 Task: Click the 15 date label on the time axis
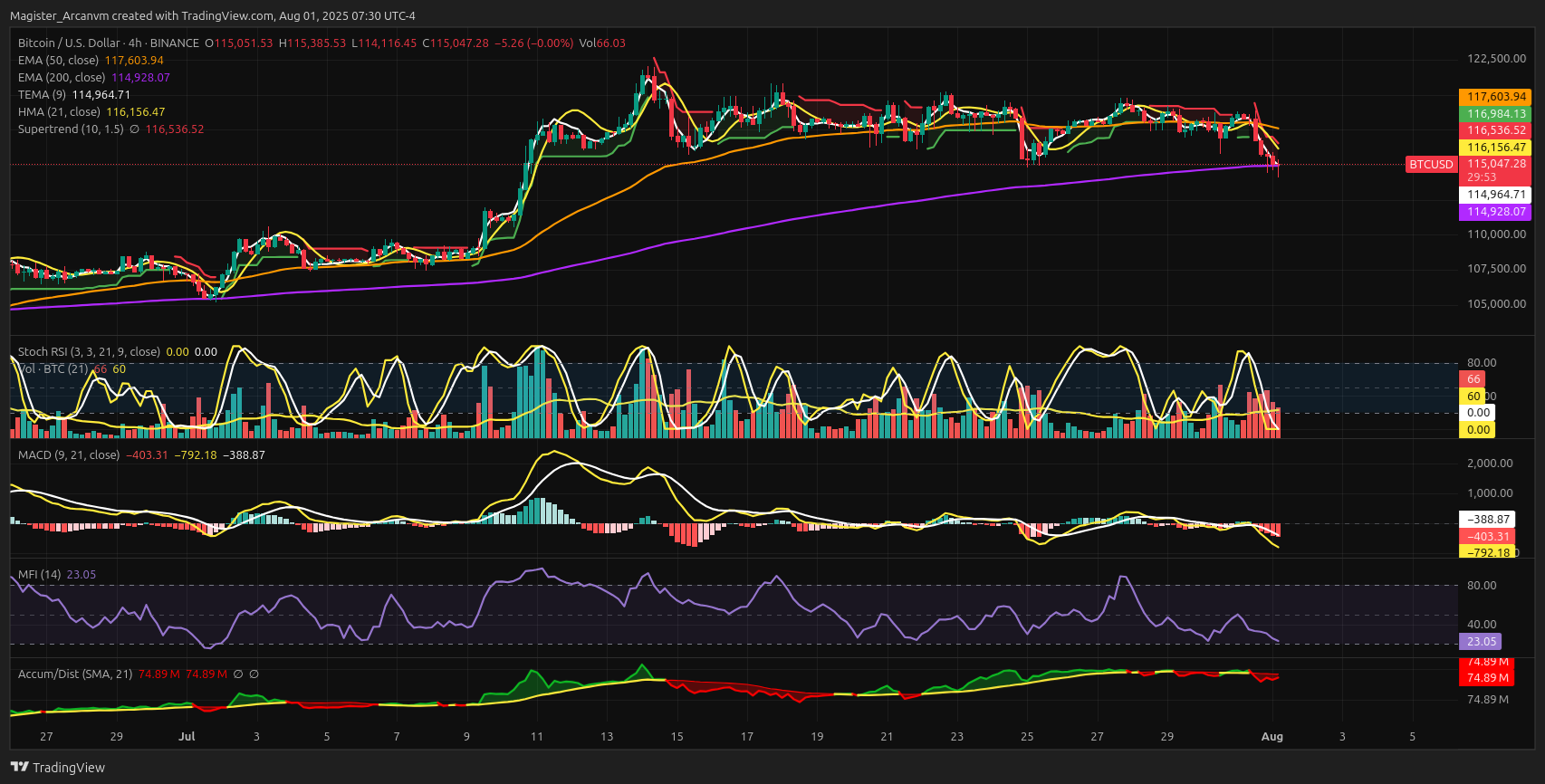(x=677, y=736)
